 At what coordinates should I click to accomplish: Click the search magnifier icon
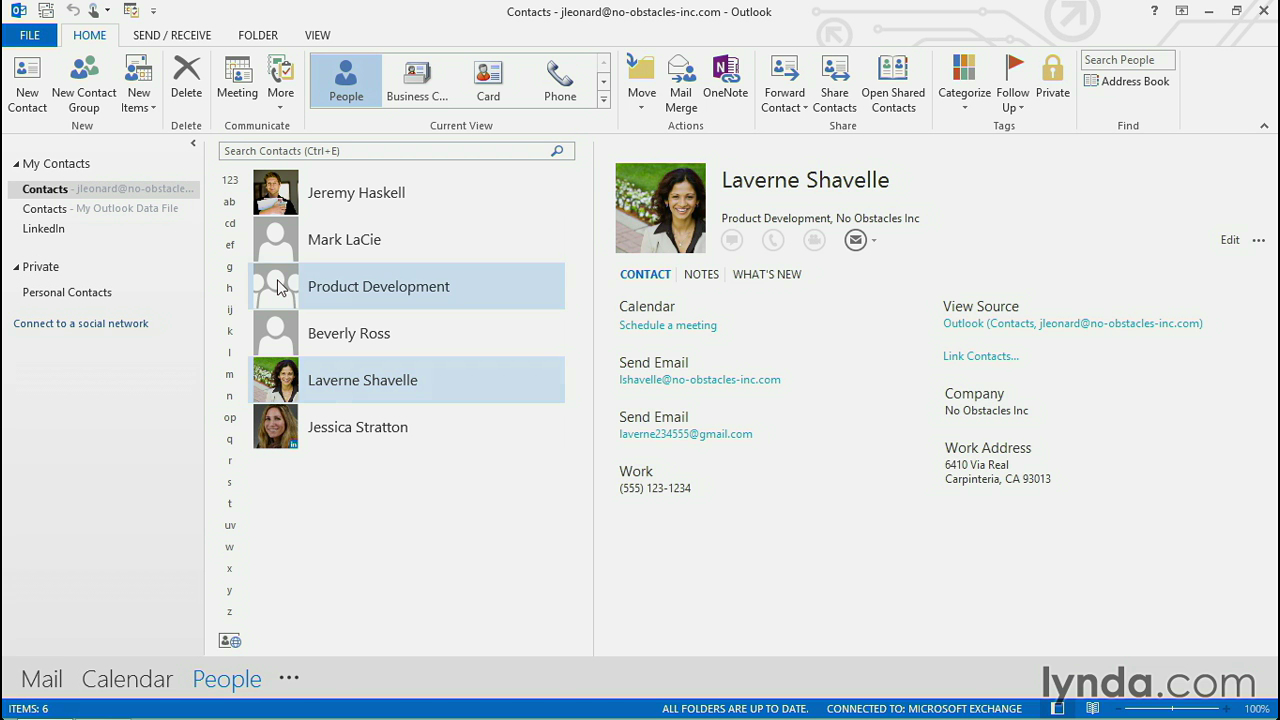(x=557, y=151)
